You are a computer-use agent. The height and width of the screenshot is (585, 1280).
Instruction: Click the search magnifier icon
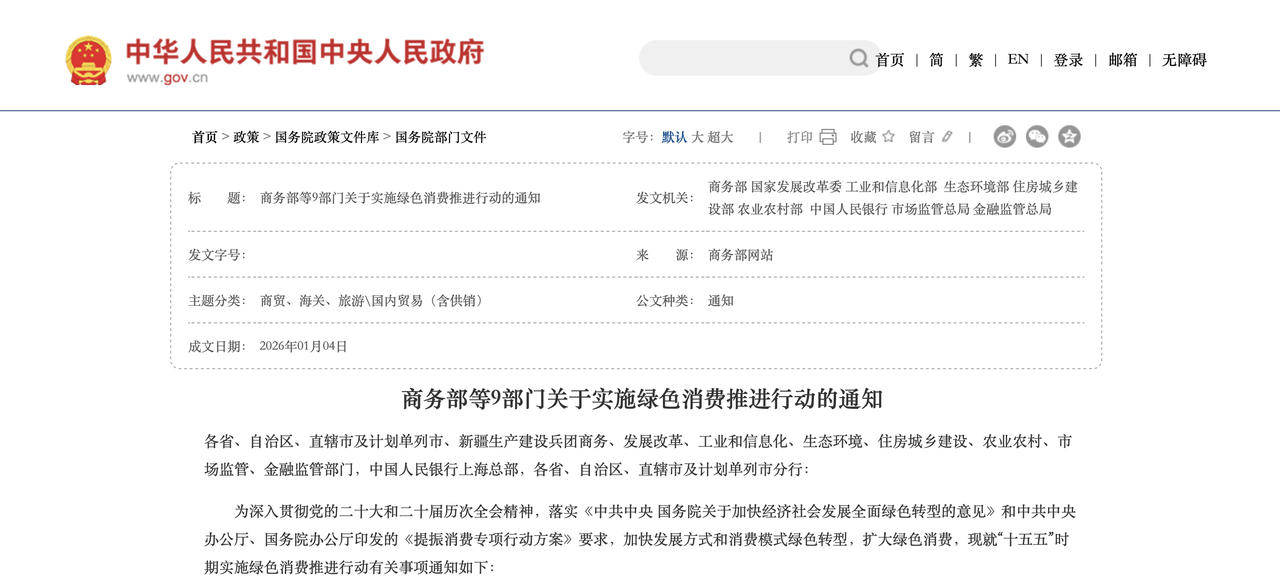coord(858,59)
